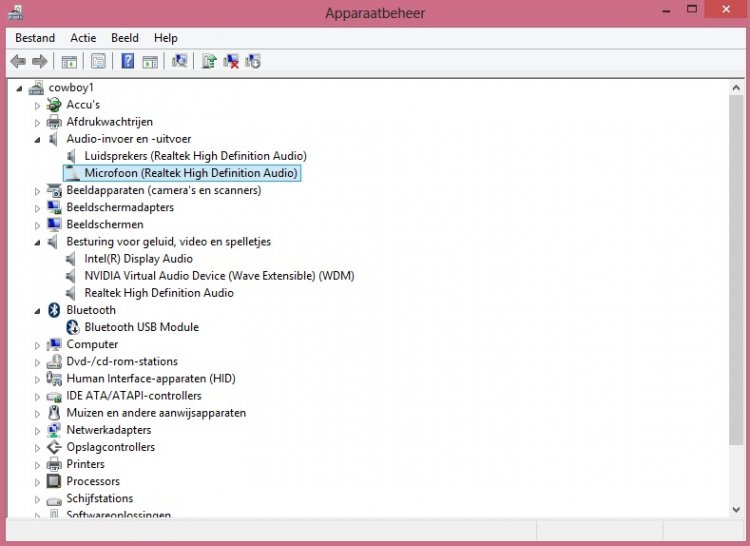Screen dimensions: 750x546
Task: Select the Beeldschermadapters label
Action: pos(120,207)
